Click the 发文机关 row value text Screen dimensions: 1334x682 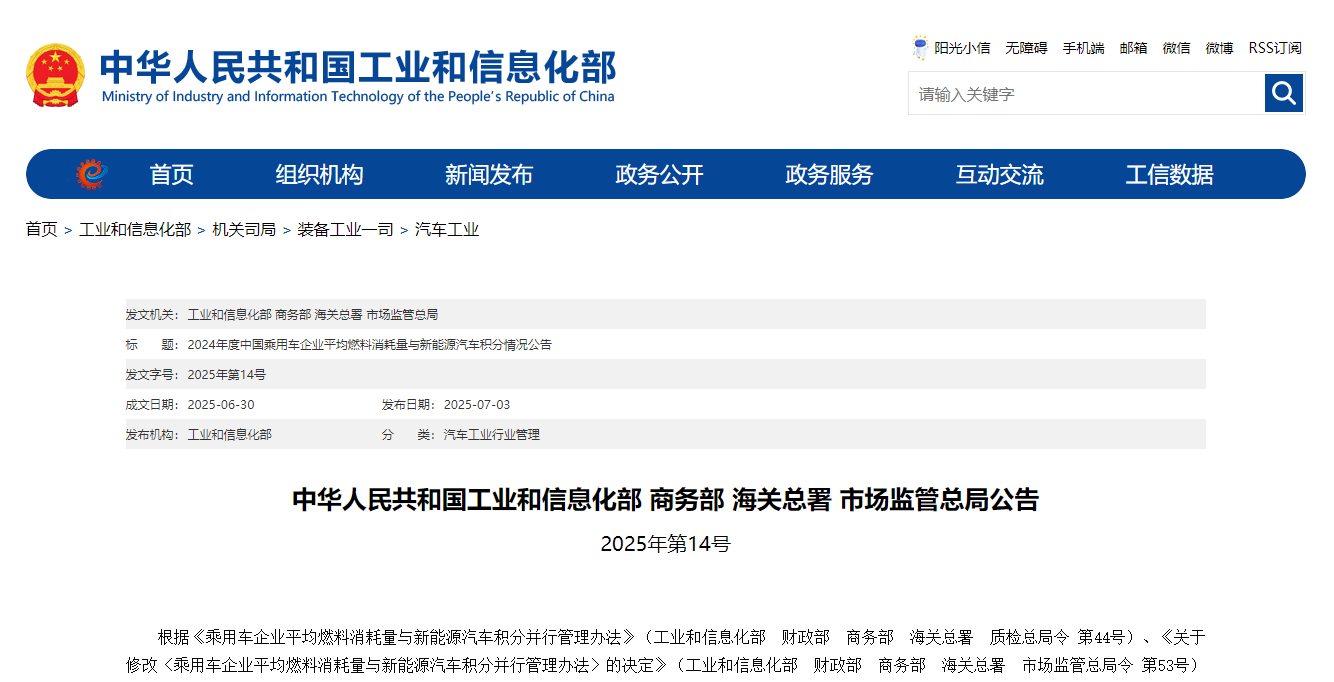pyautogui.click(x=313, y=314)
